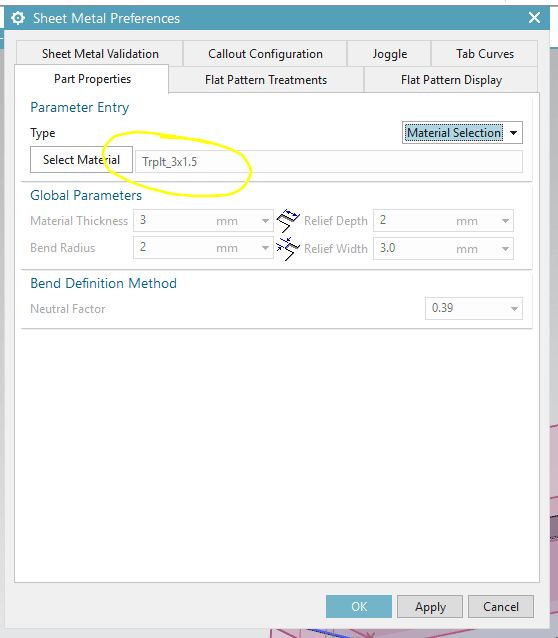The height and width of the screenshot is (638, 558).
Task: Close the Sheet Metal Preferences dialog
Action: pos(534,18)
